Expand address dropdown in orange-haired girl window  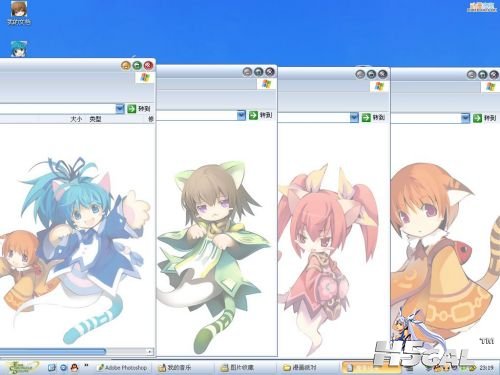point(465,118)
